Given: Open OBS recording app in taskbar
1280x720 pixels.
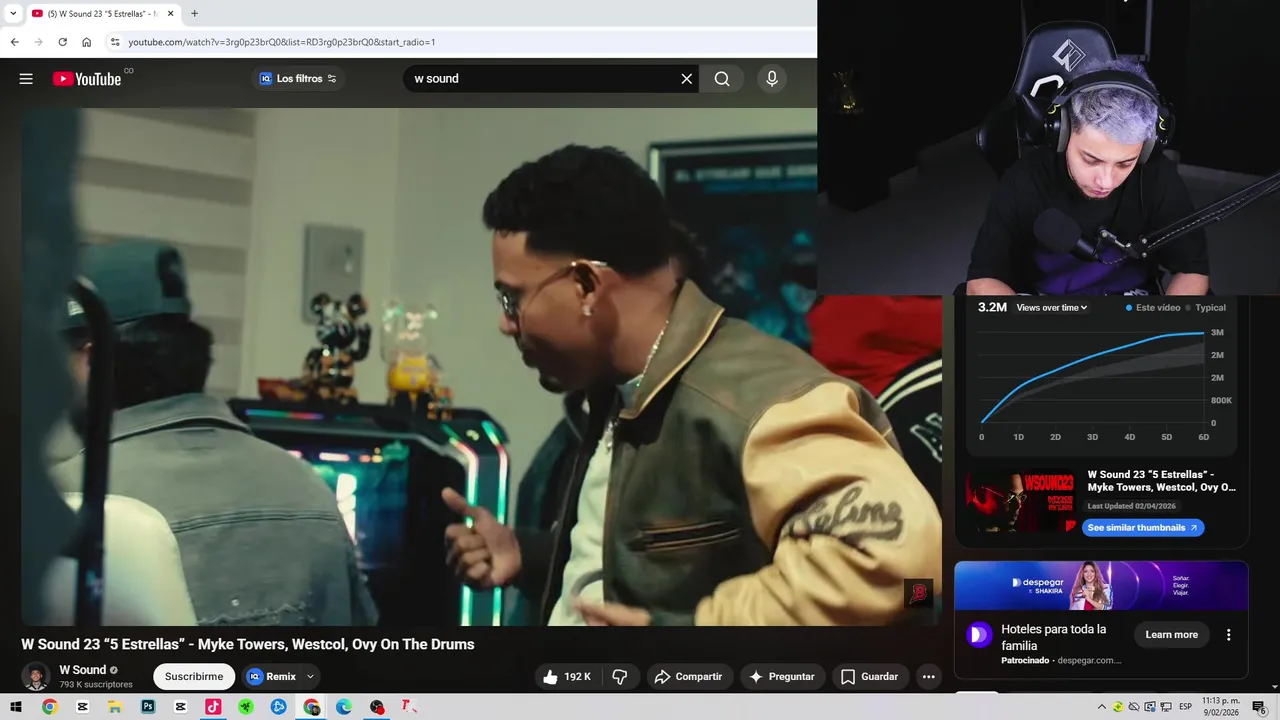Looking at the screenshot, I should click(377, 707).
